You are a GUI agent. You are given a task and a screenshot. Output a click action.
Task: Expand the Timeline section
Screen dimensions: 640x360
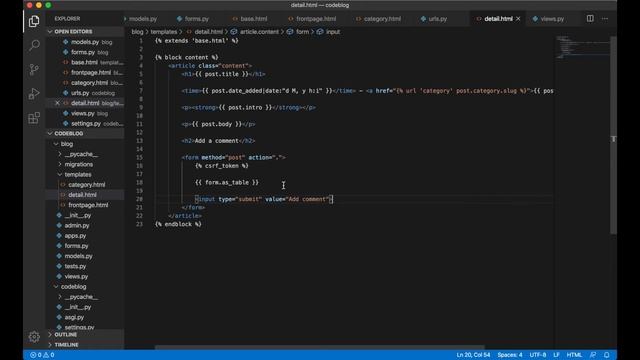click(85, 345)
